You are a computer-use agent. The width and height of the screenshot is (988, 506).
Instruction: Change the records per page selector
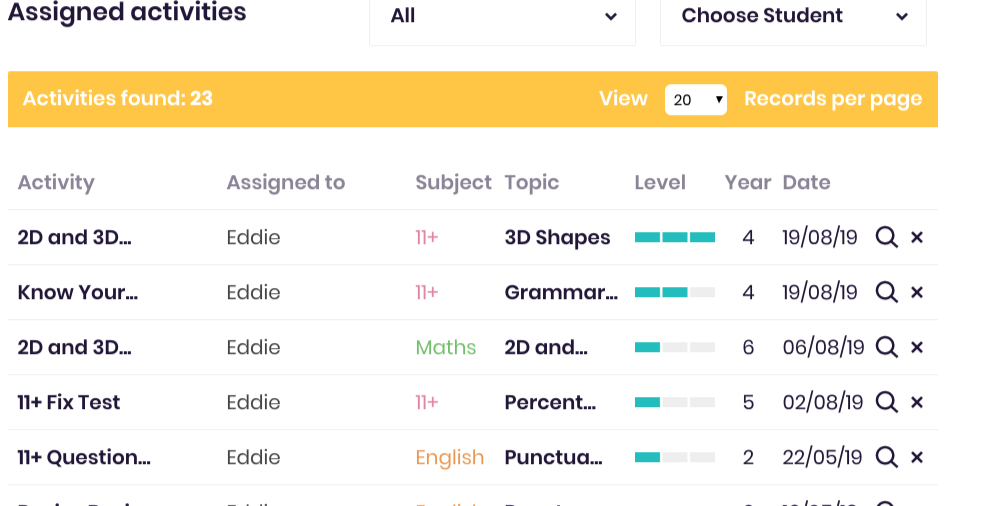click(x=696, y=100)
